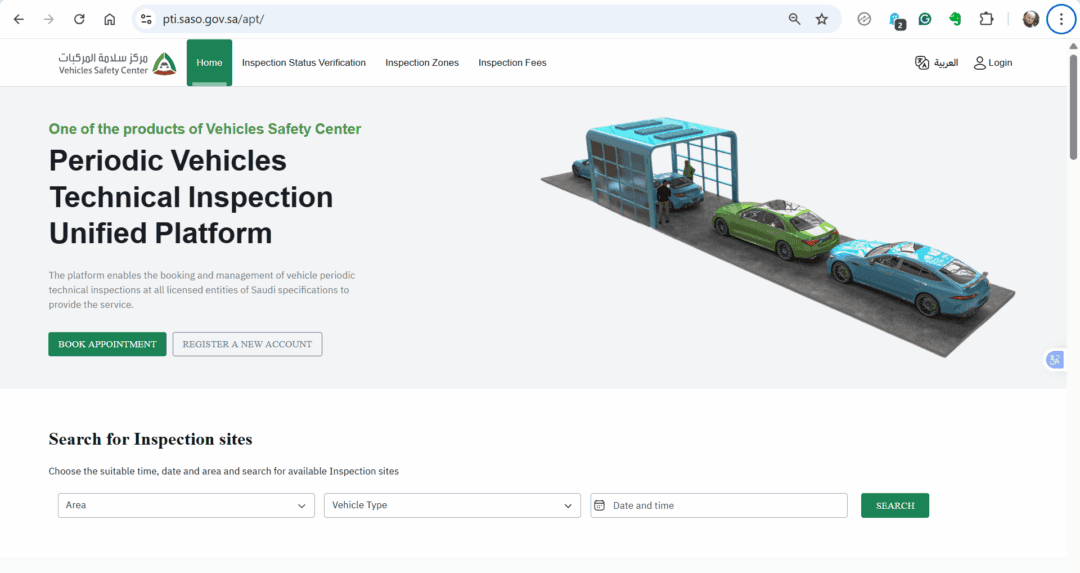Expand the Vehicle Type dropdown

click(x=452, y=506)
